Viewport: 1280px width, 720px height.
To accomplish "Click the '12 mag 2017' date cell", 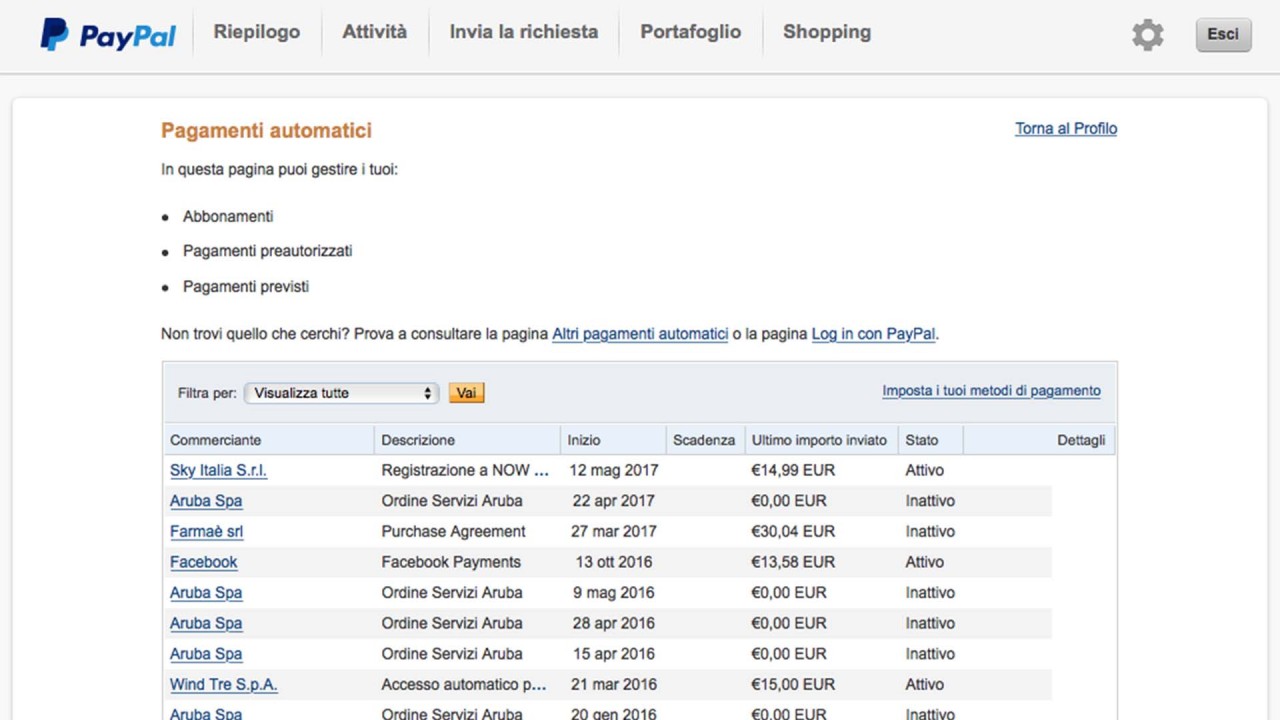I will click(x=614, y=470).
